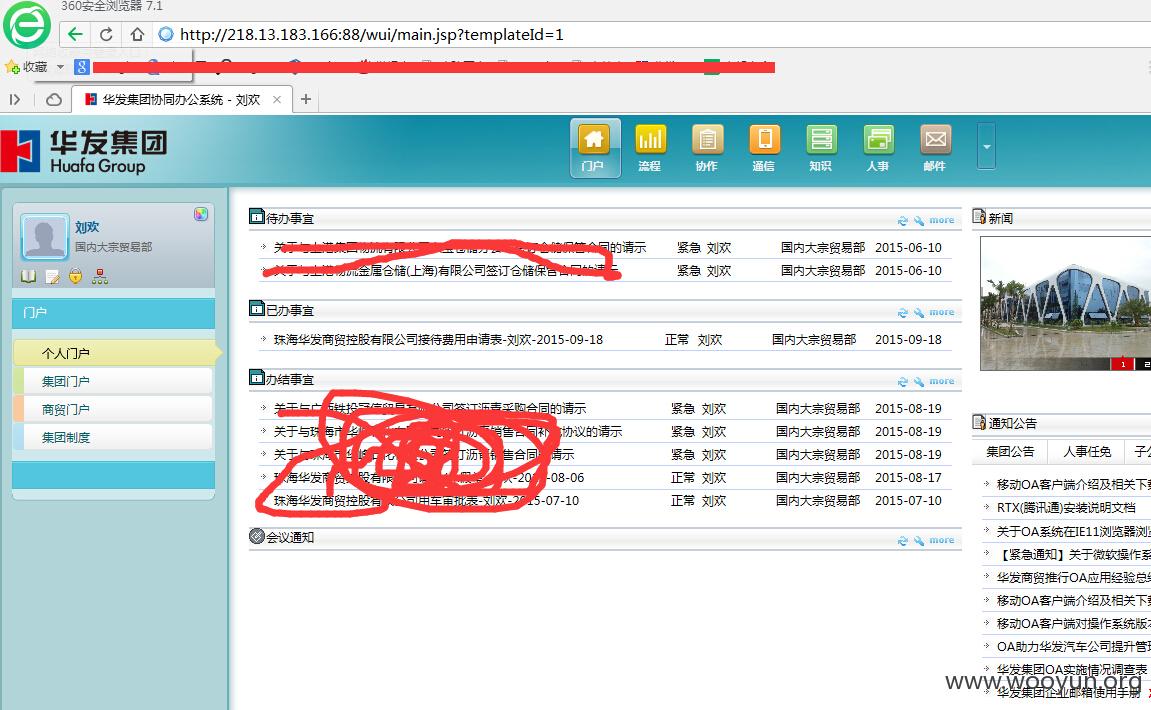Close the 华发集团协同办公系统 tab
The image size is (1151, 710).
pyautogui.click(x=277, y=99)
